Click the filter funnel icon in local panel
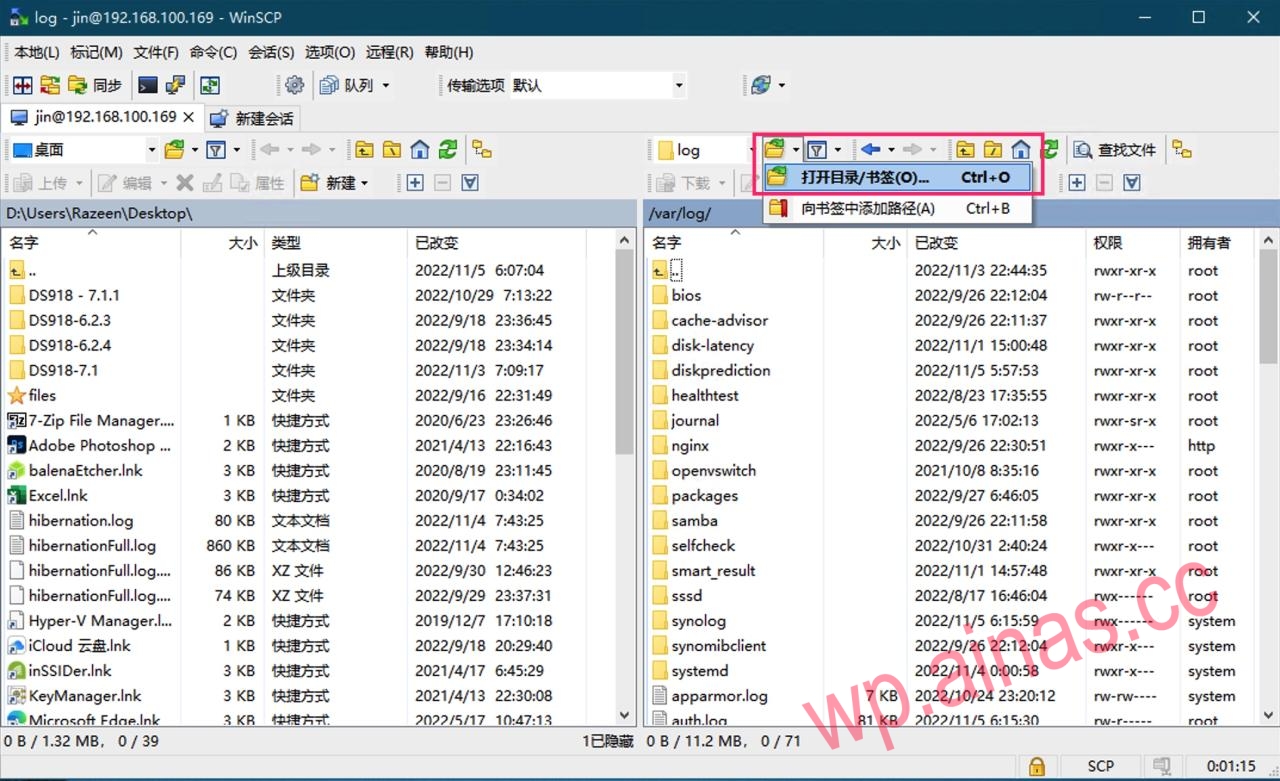 (x=216, y=150)
